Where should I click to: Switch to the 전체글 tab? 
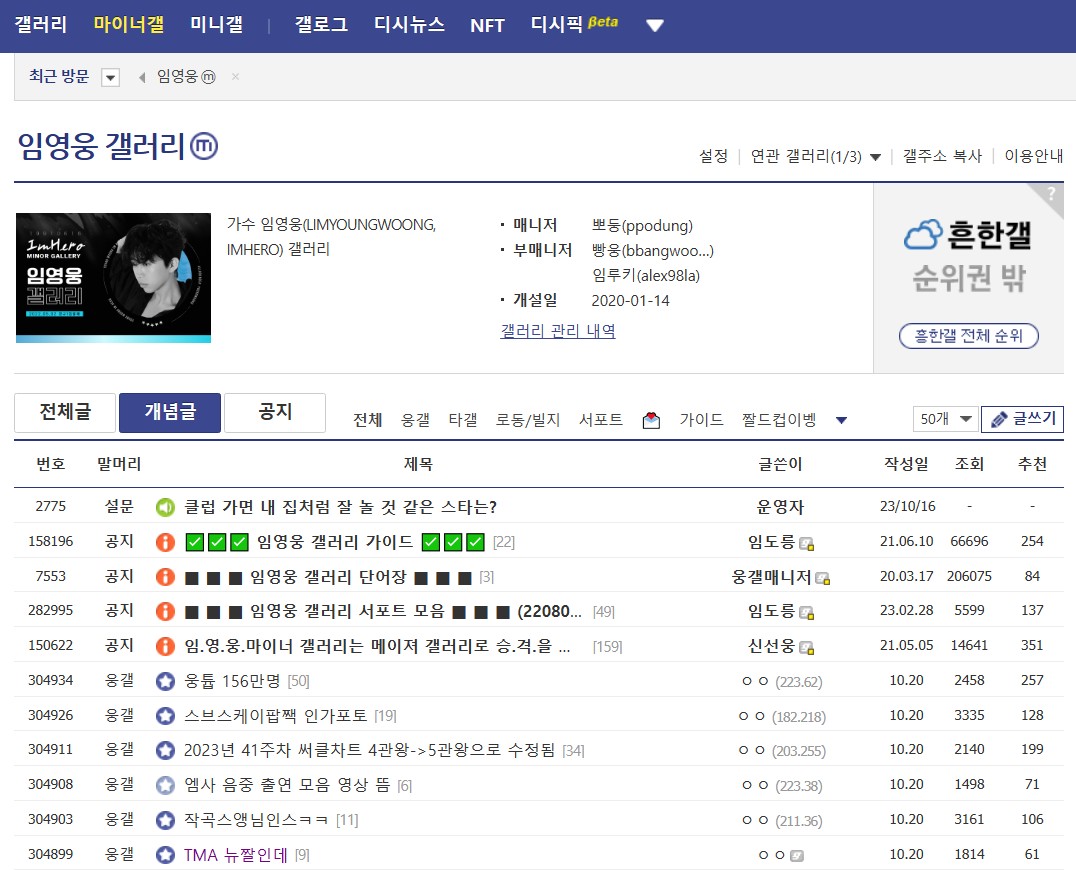(x=63, y=412)
